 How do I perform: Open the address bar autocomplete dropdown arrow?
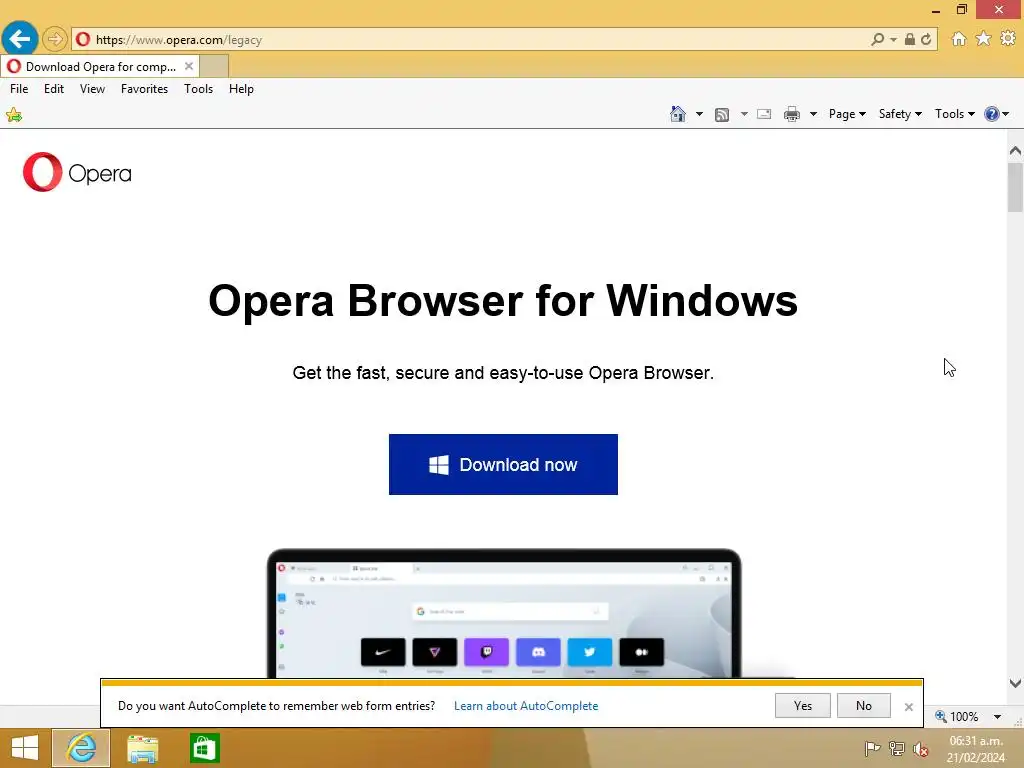coord(893,40)
